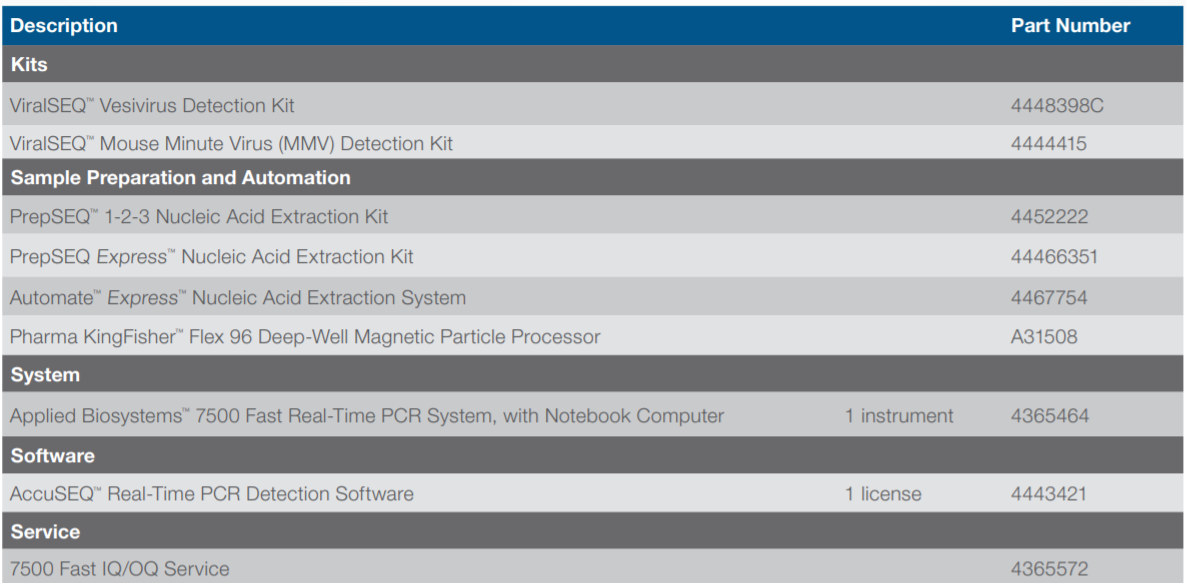1186x583 pixels.
Task: Click the Description column header
Action: [x=64, y=26]
